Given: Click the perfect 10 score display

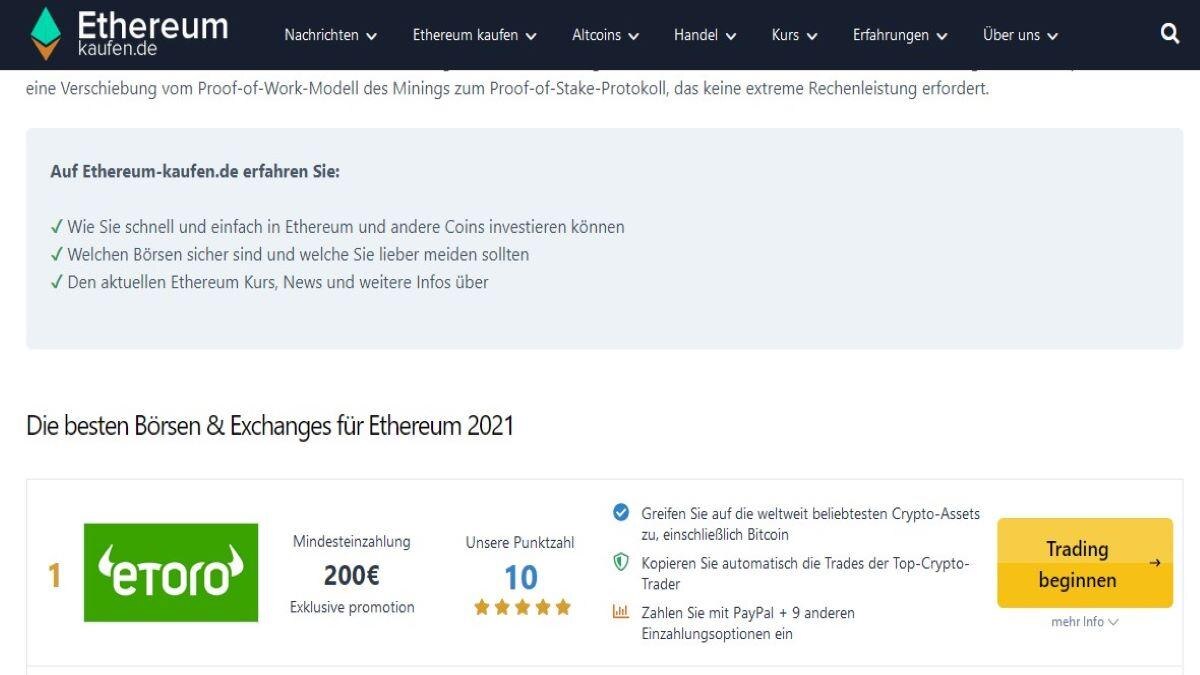Looking at the screenshot, I should [521, 578].
